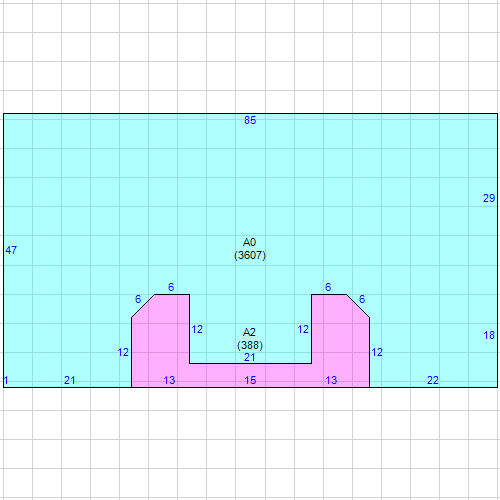Select the 85 top edge dimension
This screenshot has width=500, height=500.
[250, 120]
